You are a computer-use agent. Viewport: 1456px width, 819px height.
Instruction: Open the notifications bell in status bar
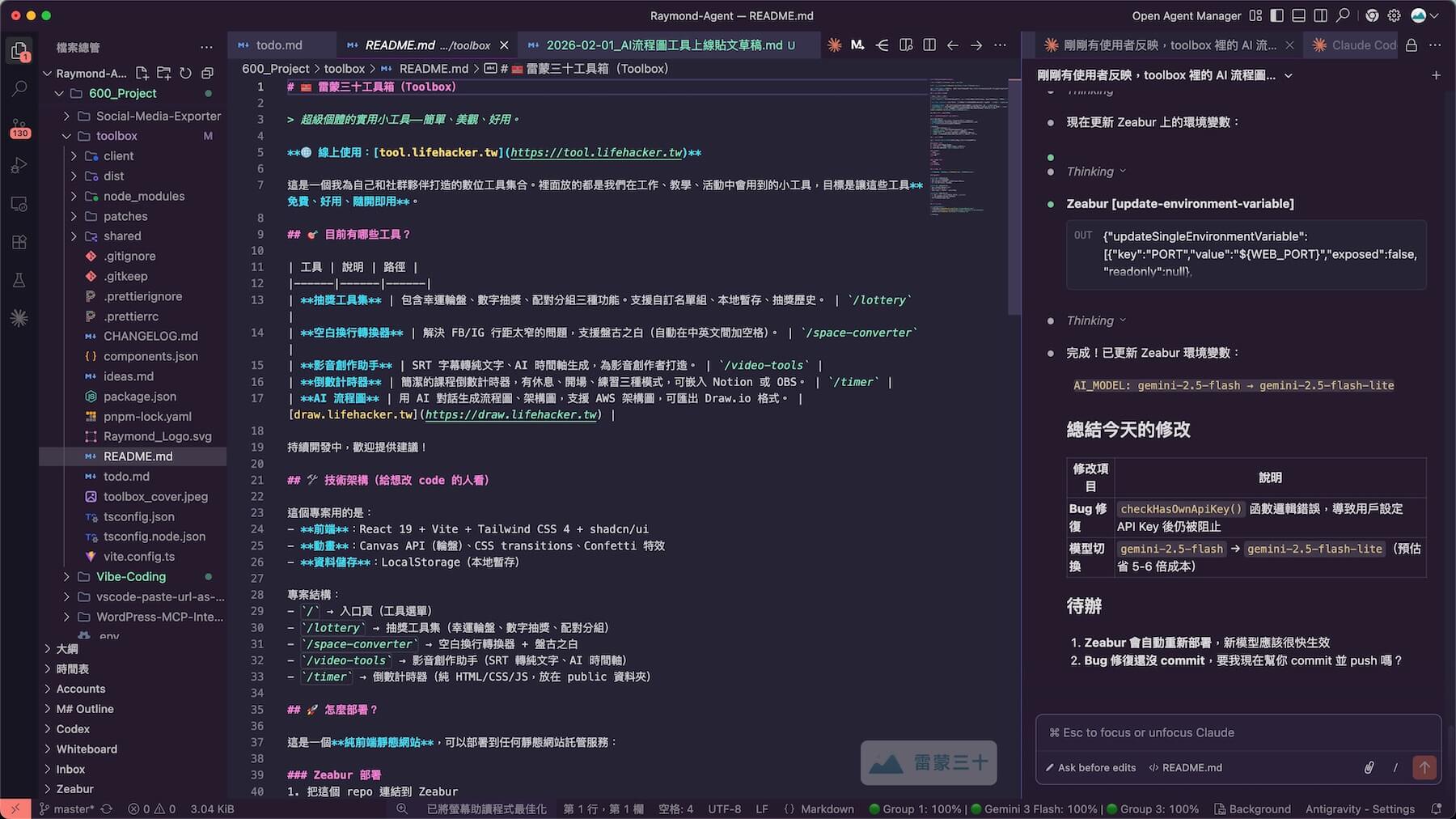[1436, 808]
